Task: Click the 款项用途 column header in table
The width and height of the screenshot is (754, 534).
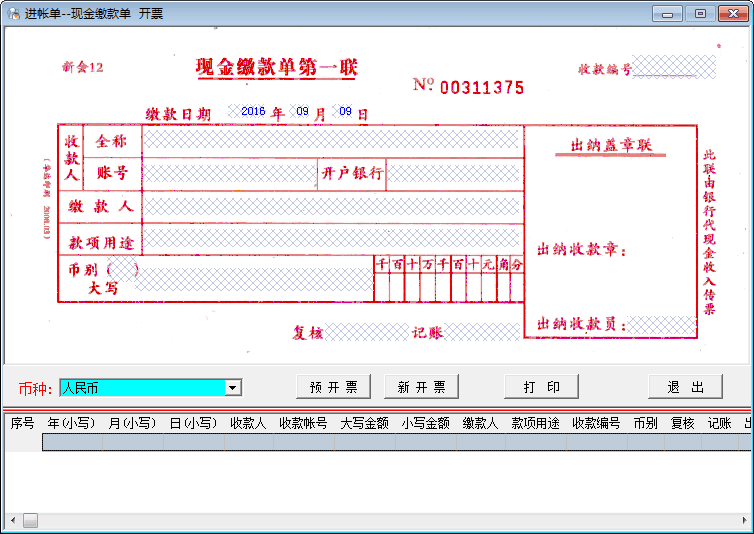Action: pyautogui.click(x=536, y=423)
